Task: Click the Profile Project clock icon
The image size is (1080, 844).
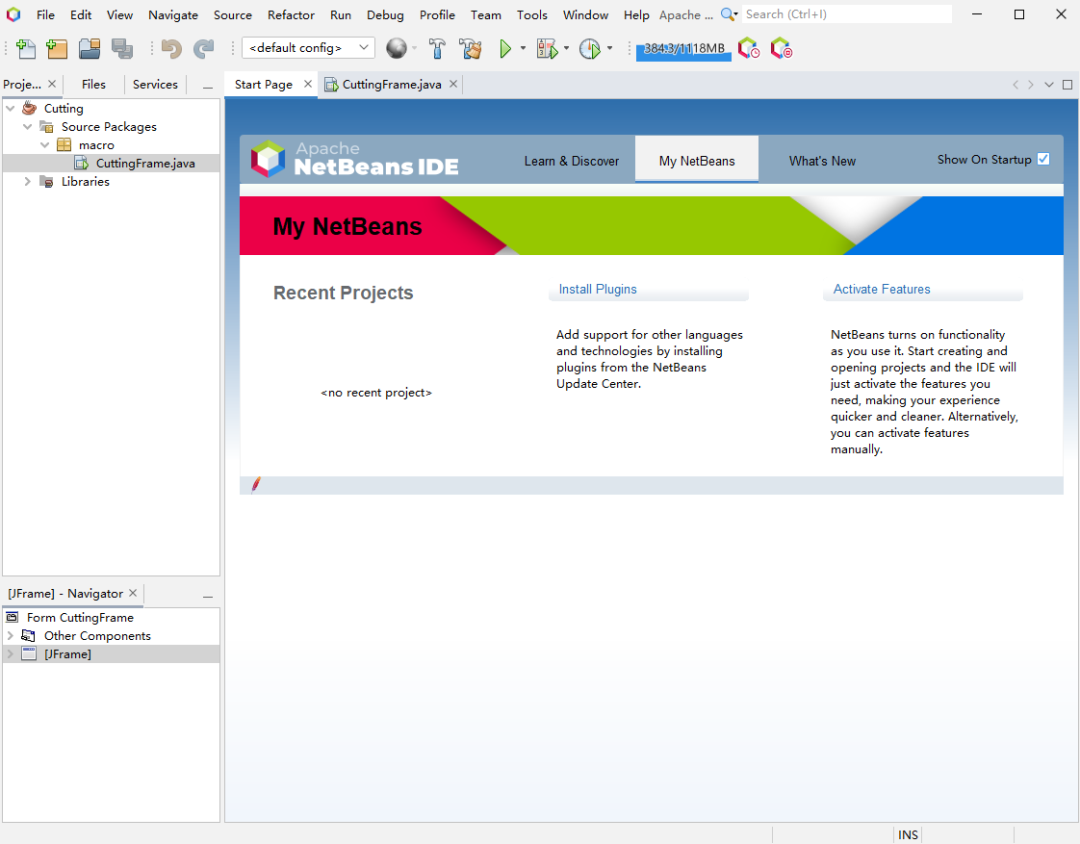Action: pos(590,48)
